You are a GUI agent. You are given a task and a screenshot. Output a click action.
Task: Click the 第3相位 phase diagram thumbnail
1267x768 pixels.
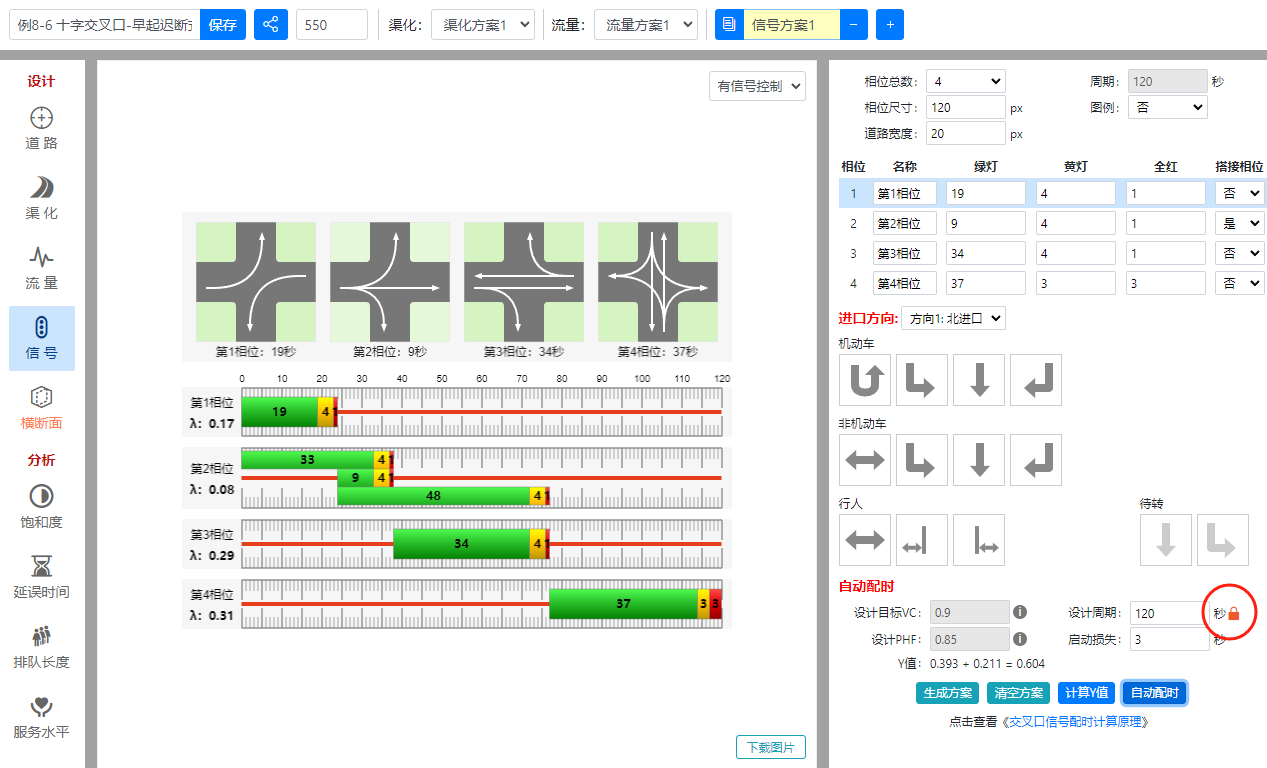pyautogui.click(x=524, y=282)
